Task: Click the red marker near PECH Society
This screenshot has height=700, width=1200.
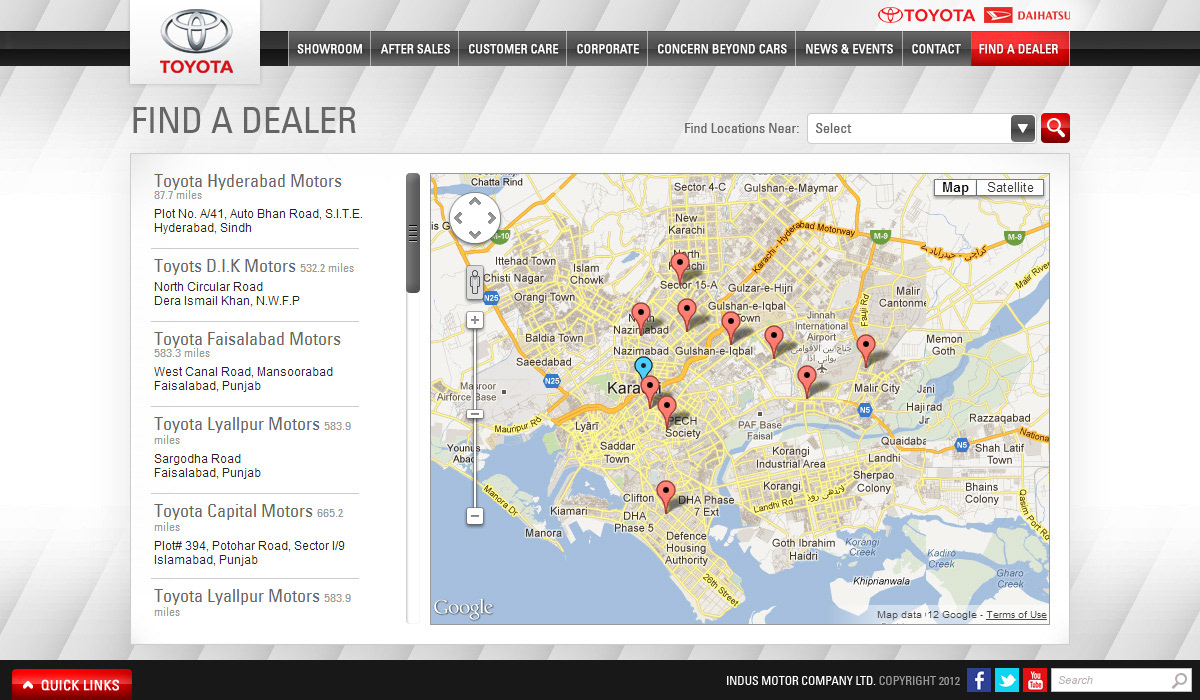Action: pos(667,412)
